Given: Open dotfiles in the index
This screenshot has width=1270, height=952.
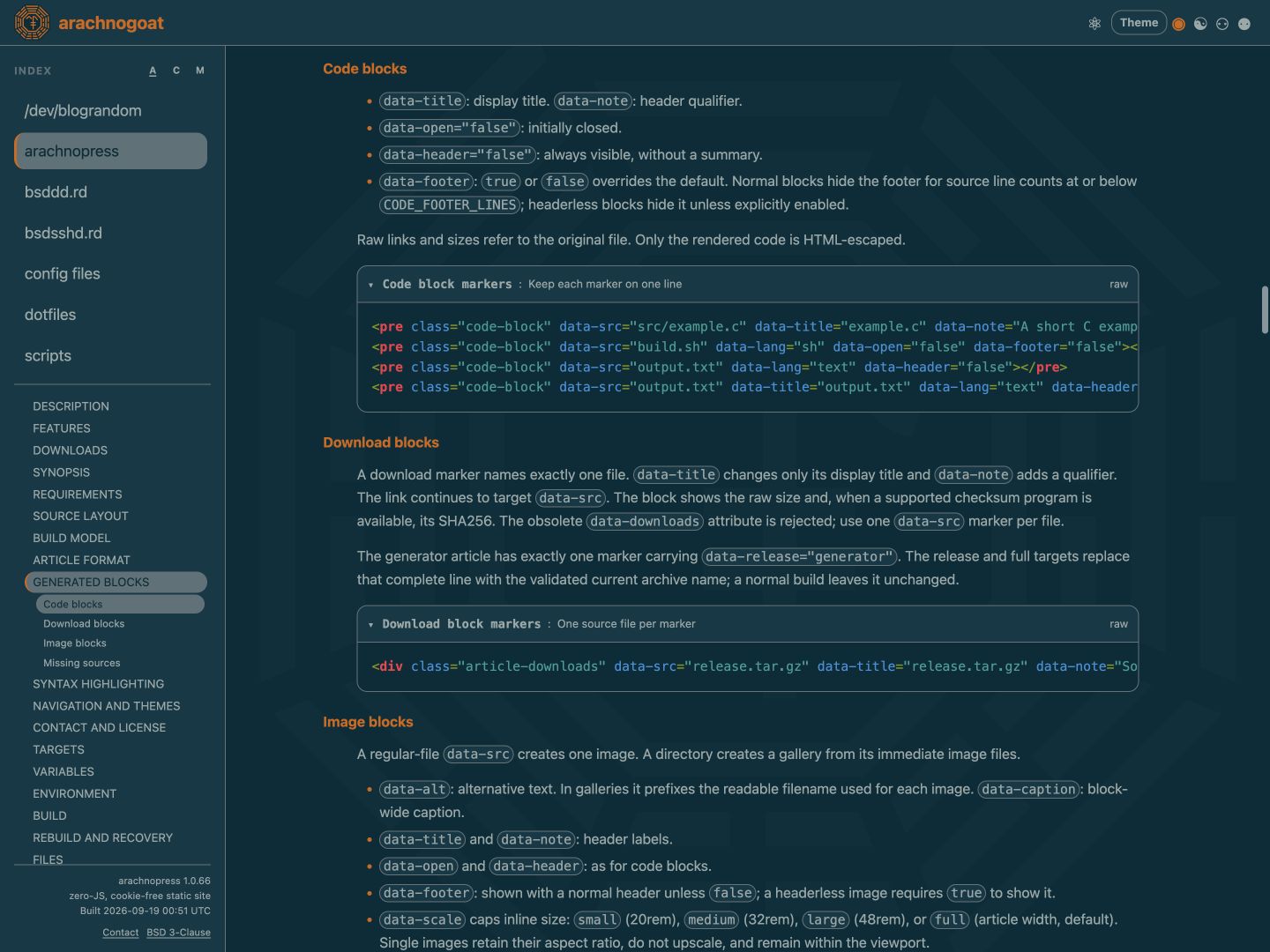Looking at the screenshot, I should [x=111, y=315].
